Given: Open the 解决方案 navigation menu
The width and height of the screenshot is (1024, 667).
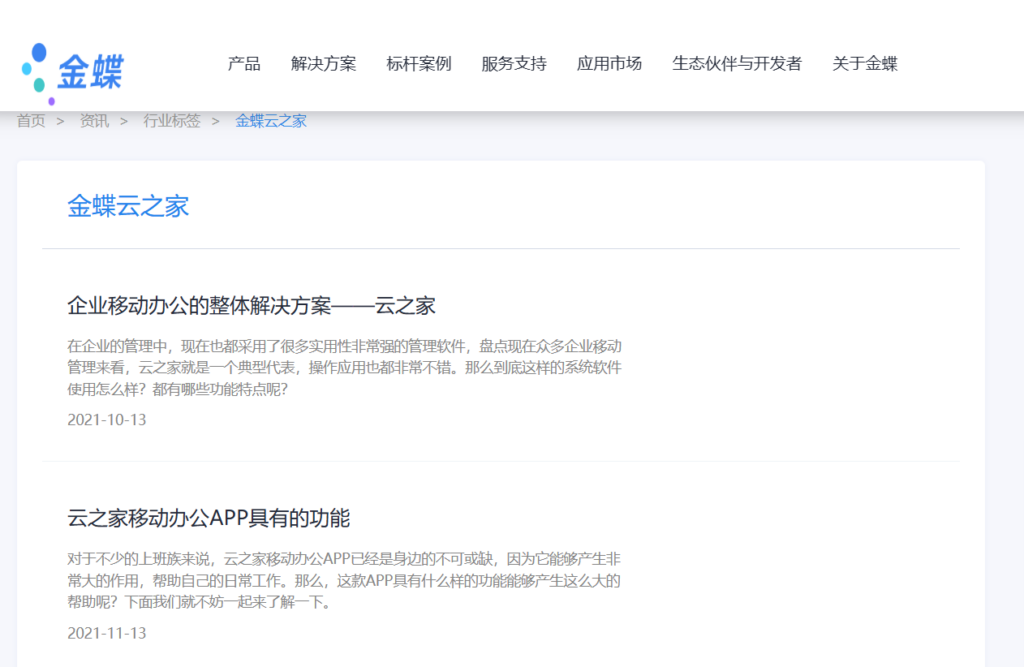Looking at the screenshot, I should (322, 63).
